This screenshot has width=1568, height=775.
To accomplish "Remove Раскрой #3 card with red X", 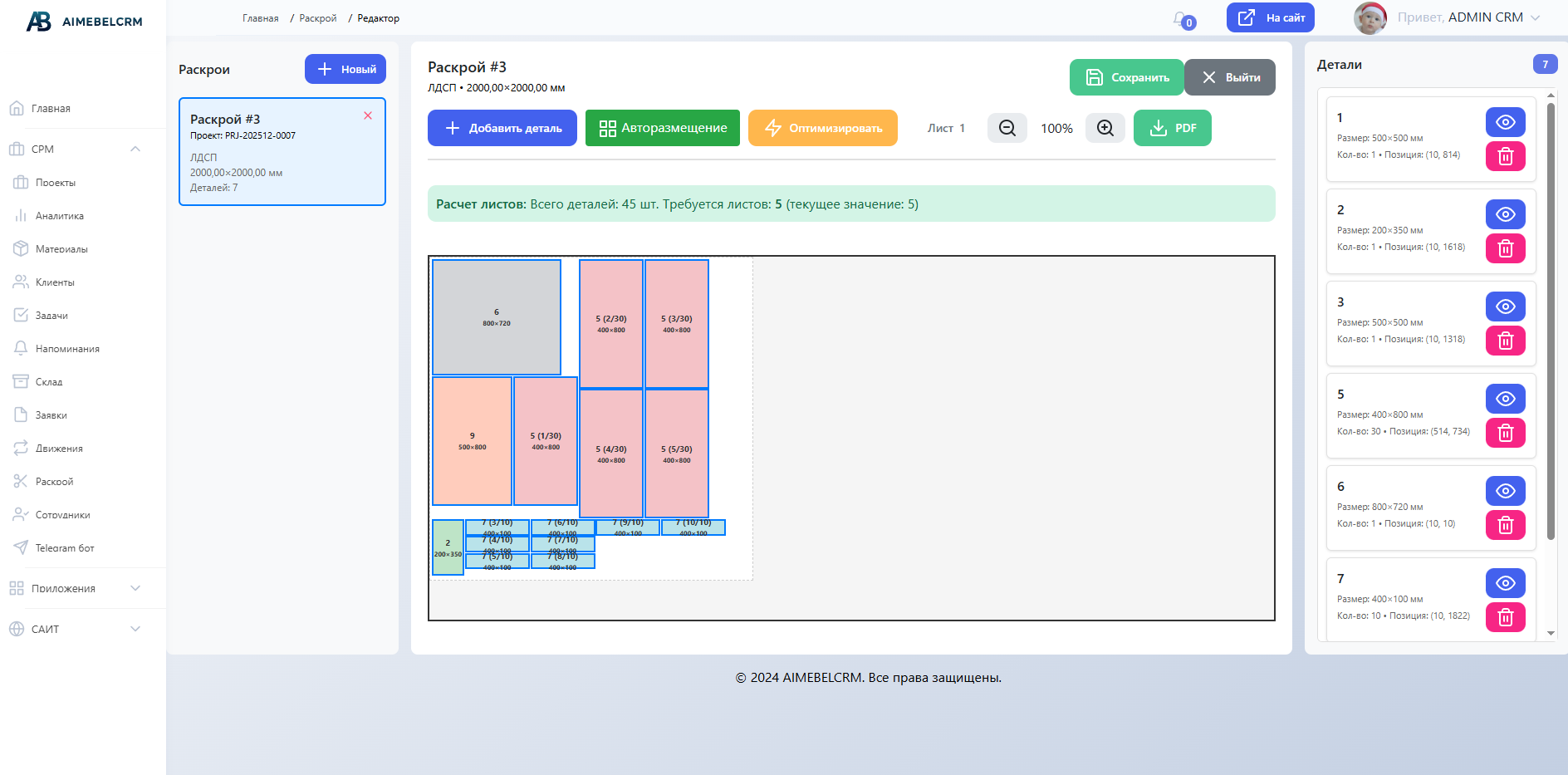I will [x=368, y=115].
